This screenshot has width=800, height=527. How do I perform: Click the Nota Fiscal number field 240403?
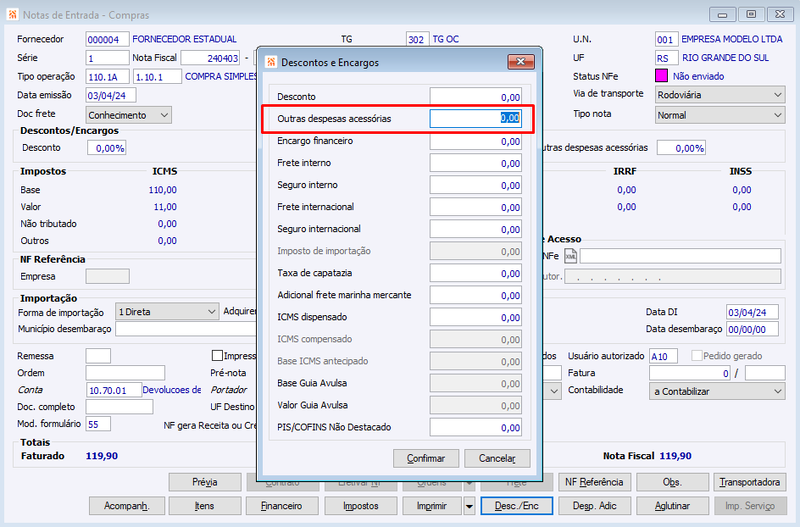coord(211,58)
